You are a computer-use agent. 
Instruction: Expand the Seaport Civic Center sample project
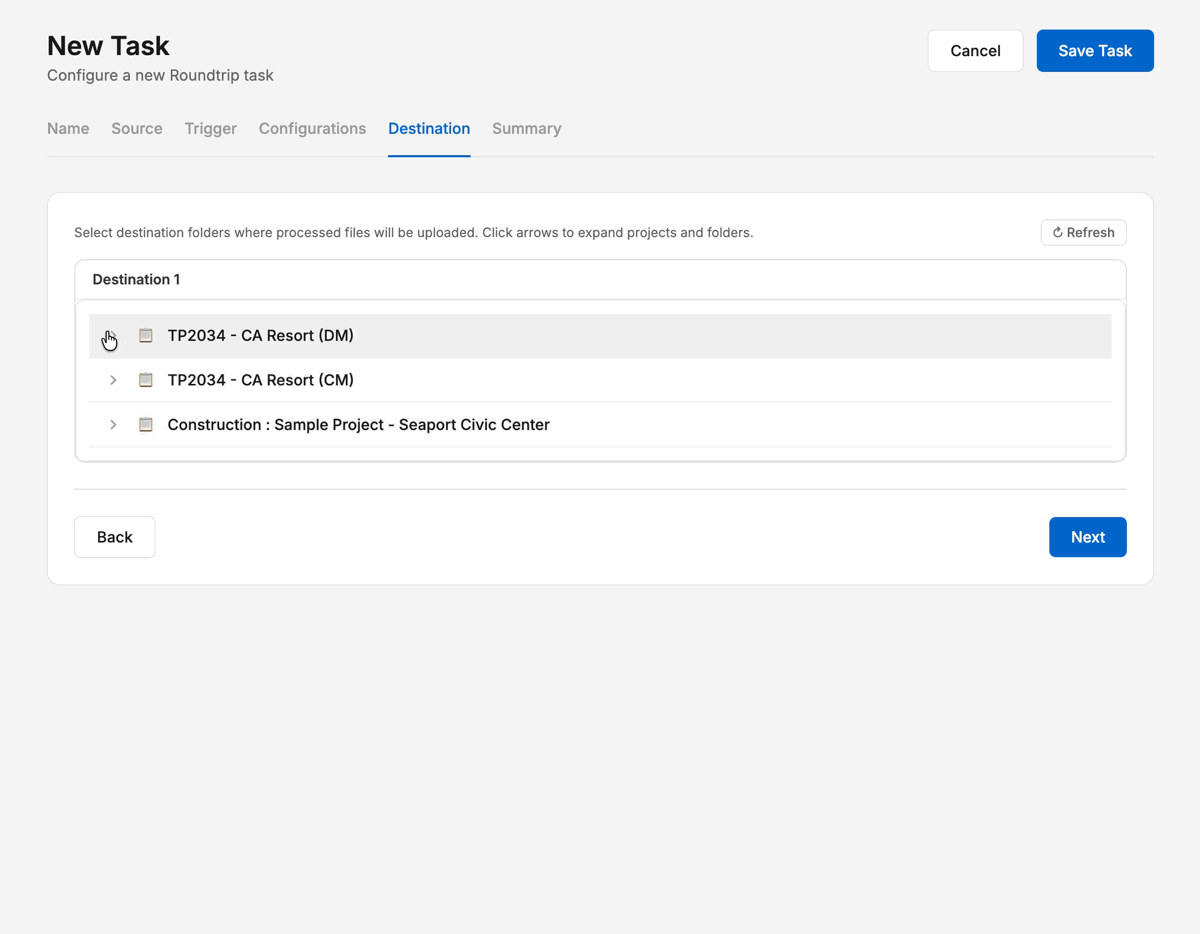point(113,425)
